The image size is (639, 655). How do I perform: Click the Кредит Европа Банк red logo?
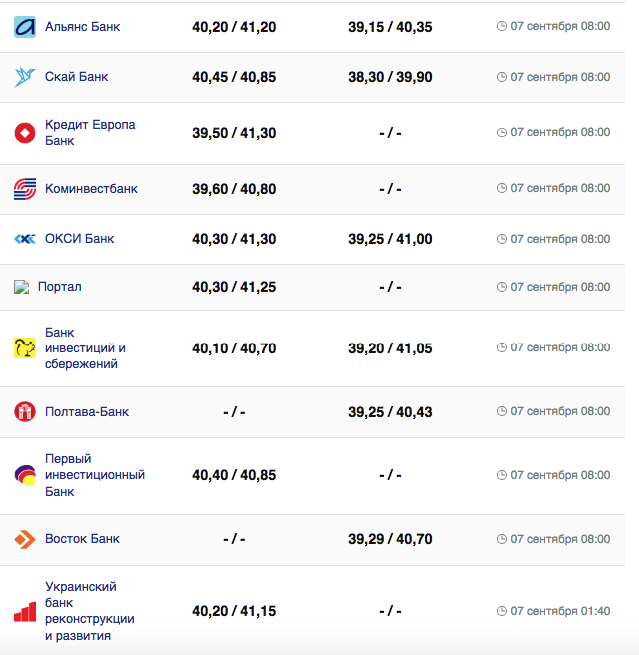(x=25, y=133)
